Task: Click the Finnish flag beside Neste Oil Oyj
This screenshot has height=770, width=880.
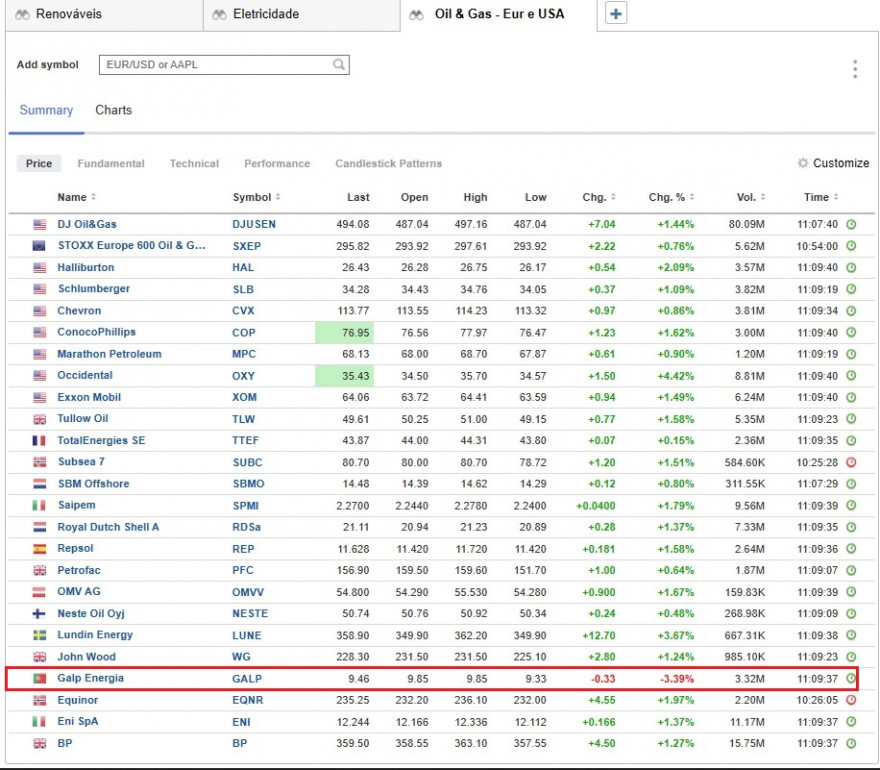Action: click(39, 614)
